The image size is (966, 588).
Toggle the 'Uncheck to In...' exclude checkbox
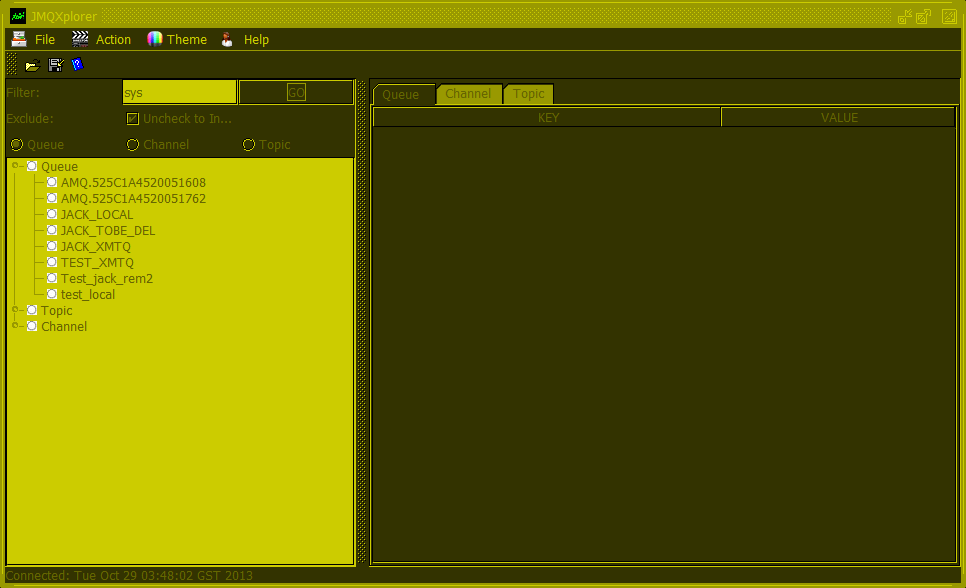click(133, 118)
